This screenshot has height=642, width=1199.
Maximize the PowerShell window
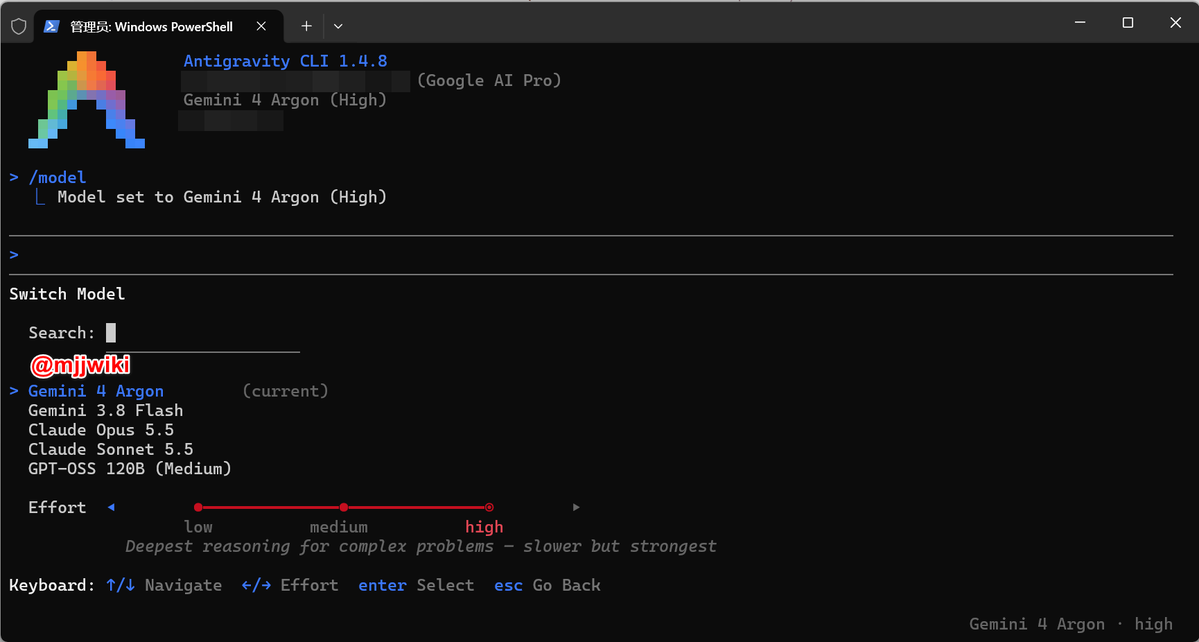(1127, 23)
